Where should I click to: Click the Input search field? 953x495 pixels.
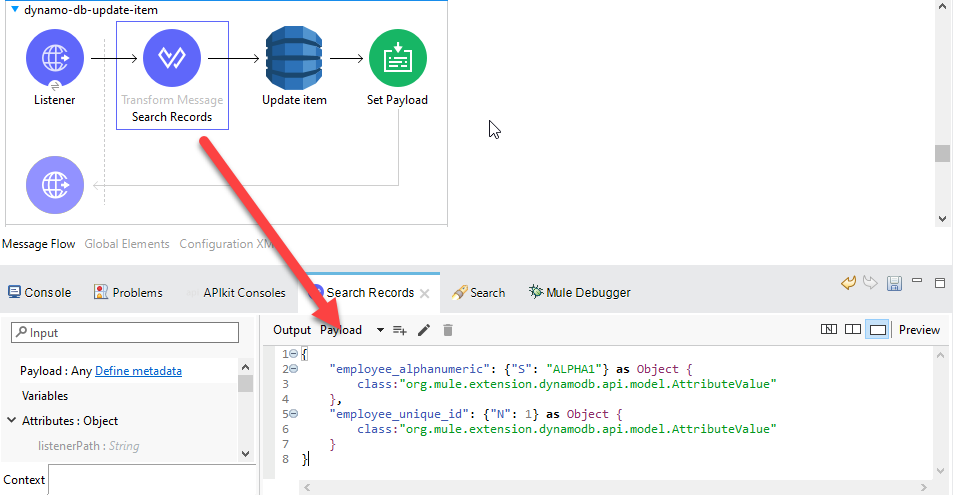(x=125, y=332)
